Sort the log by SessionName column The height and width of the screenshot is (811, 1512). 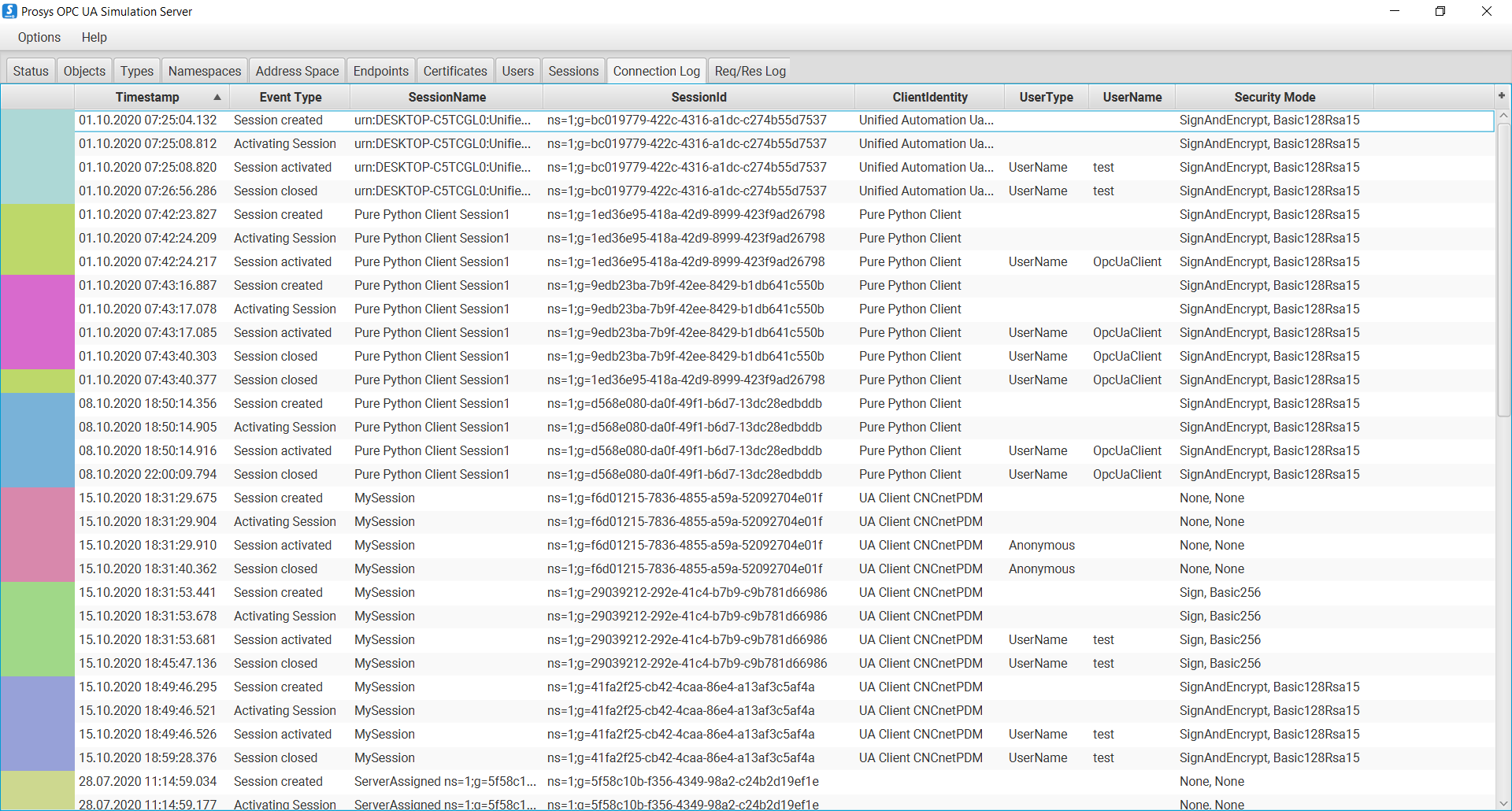447,97
